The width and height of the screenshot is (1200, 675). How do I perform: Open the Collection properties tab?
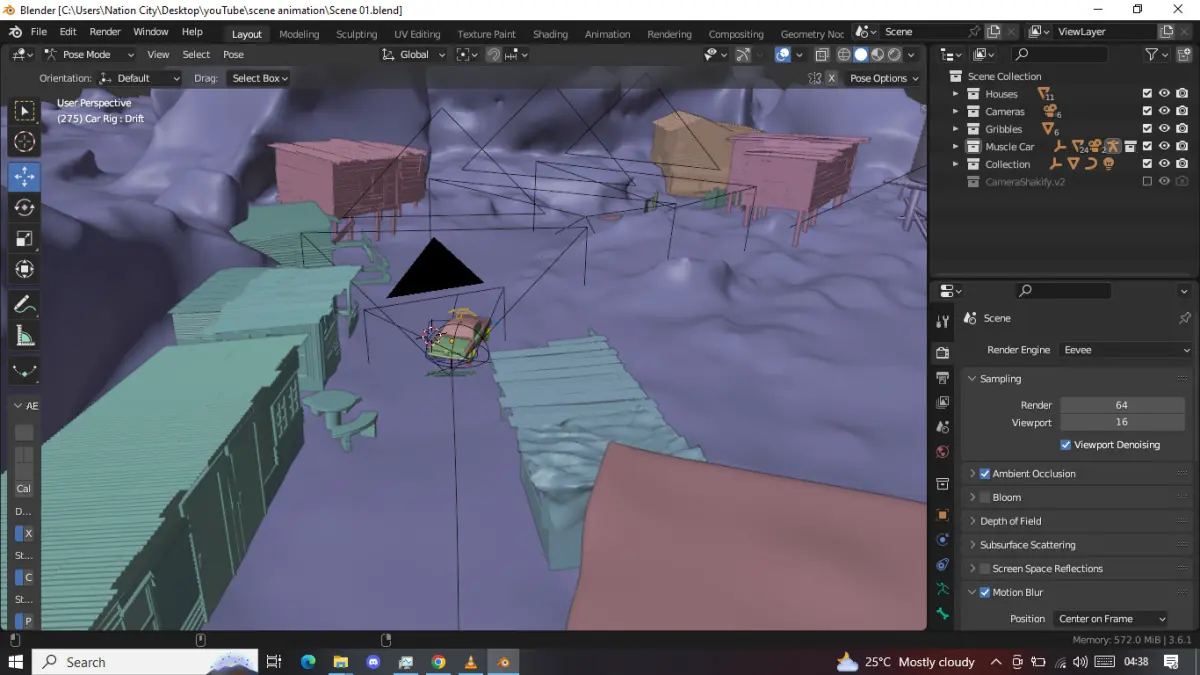pos(942,484)
